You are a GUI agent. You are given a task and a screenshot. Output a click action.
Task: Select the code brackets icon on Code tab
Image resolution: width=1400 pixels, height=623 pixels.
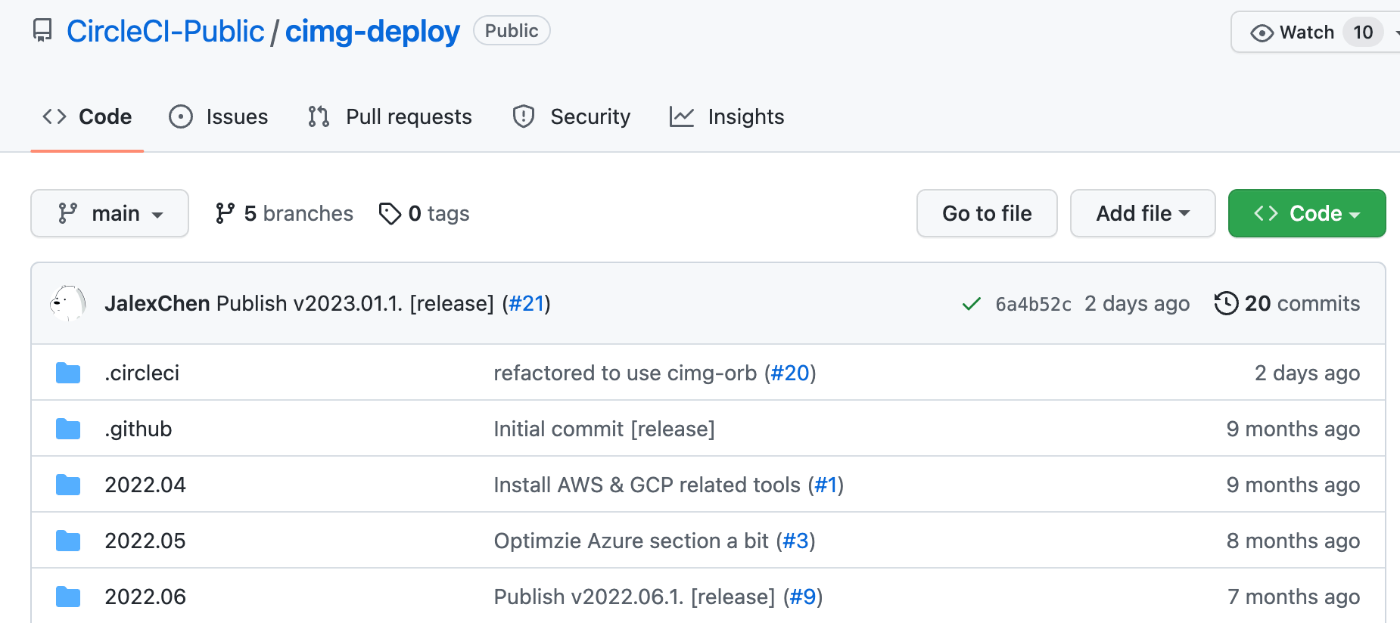tap(54, 116)
